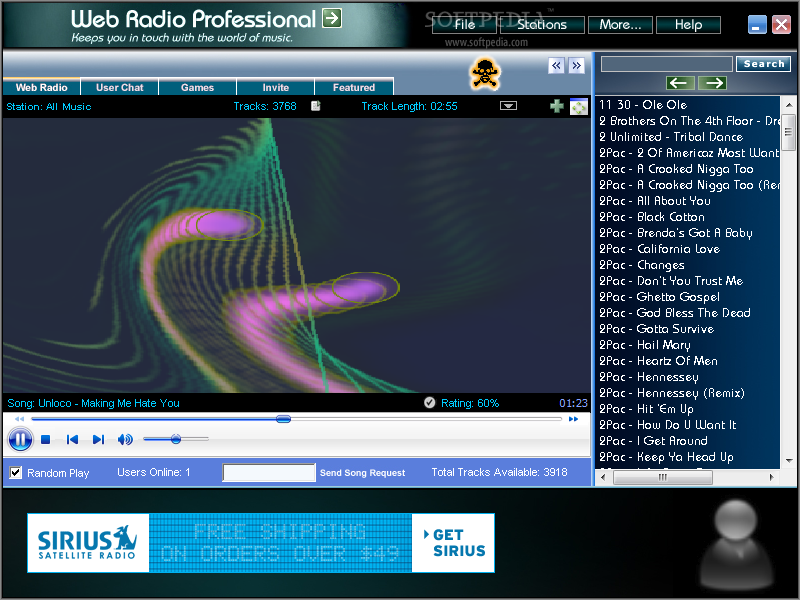Select 2Pac - Brenda's Got A Baby

point(676,233)
